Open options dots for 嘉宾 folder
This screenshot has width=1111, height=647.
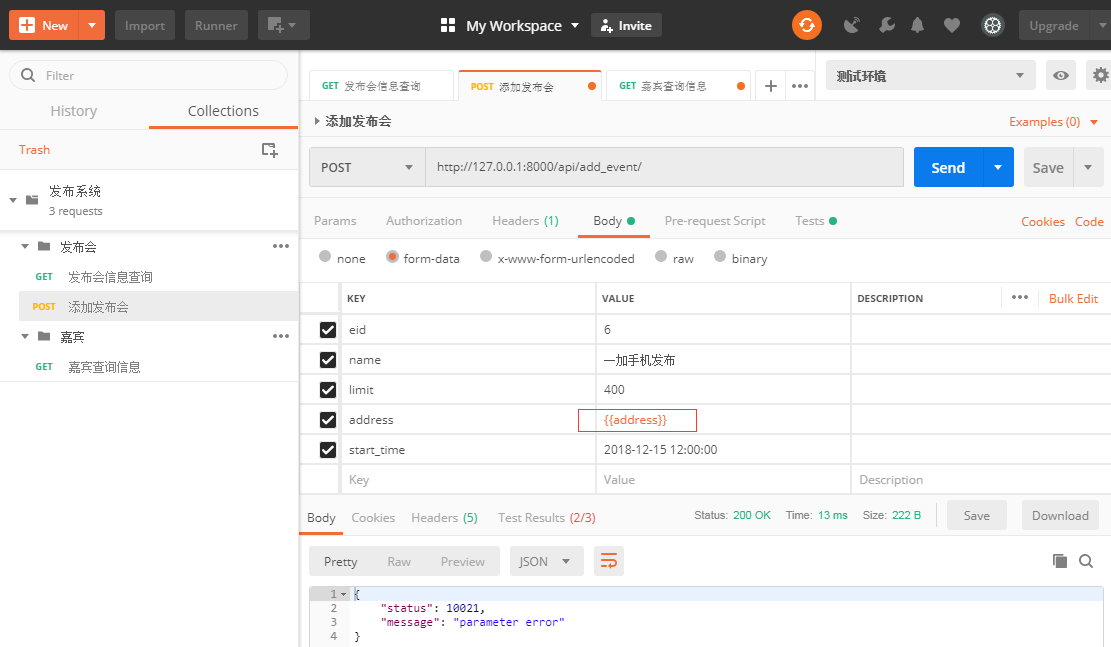click(x=281, y=336)
